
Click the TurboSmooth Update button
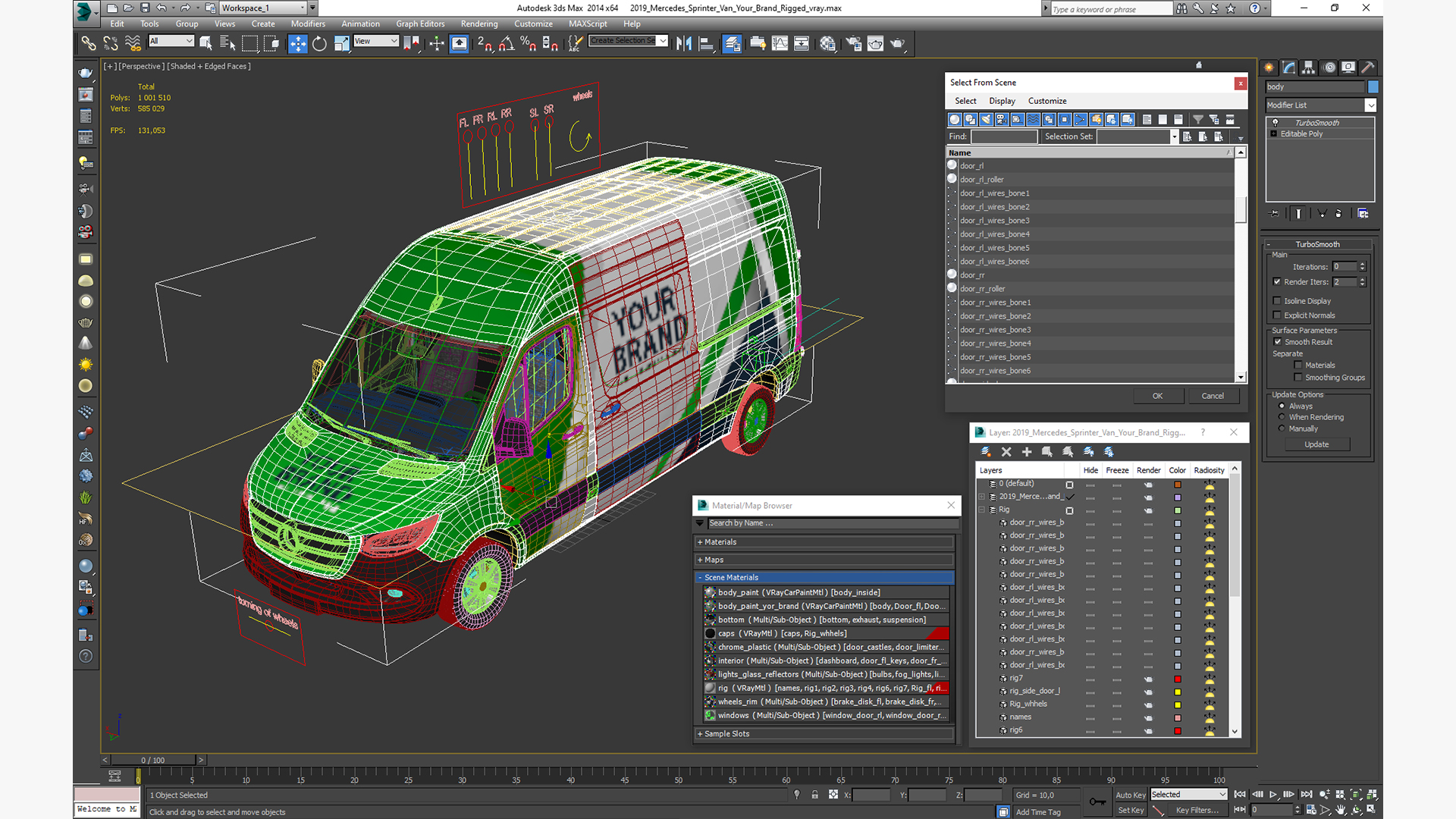pos(1316,444)
